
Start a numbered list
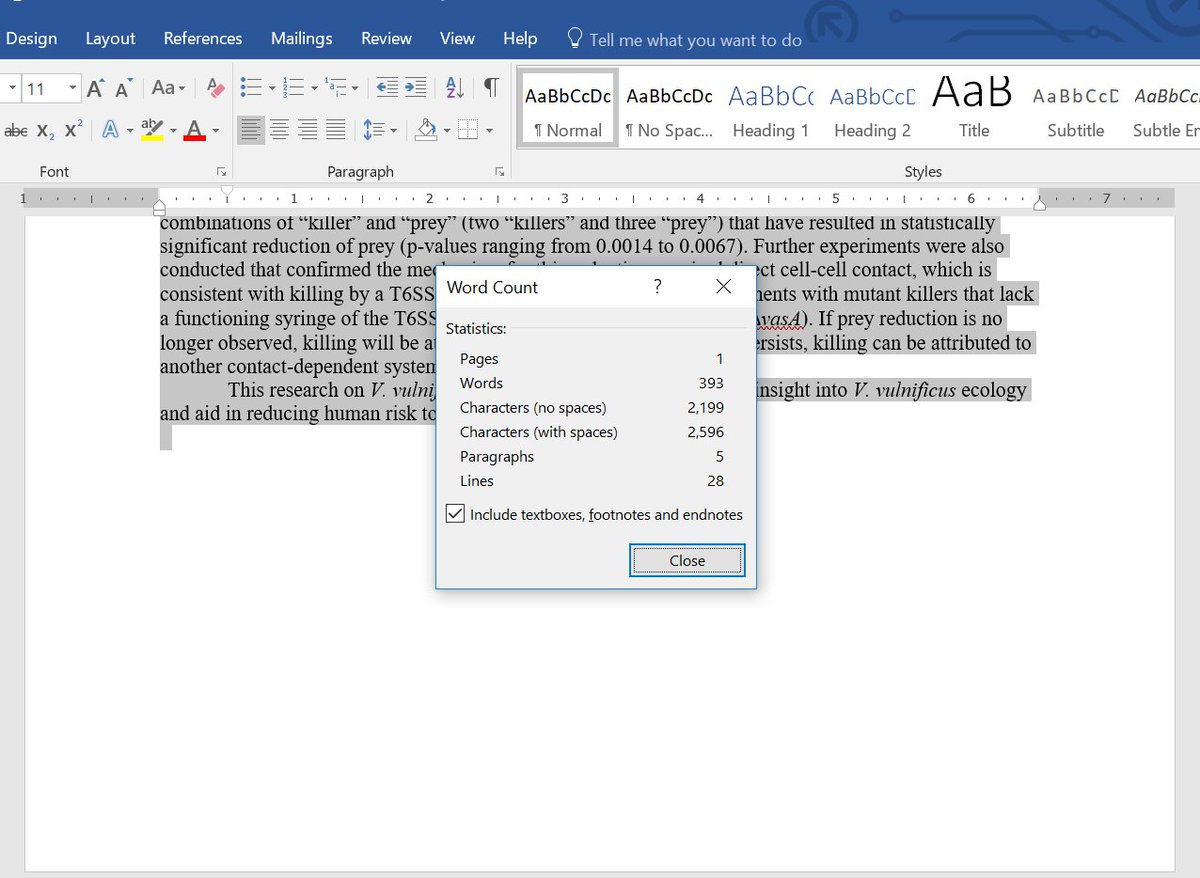click(293, 88)
